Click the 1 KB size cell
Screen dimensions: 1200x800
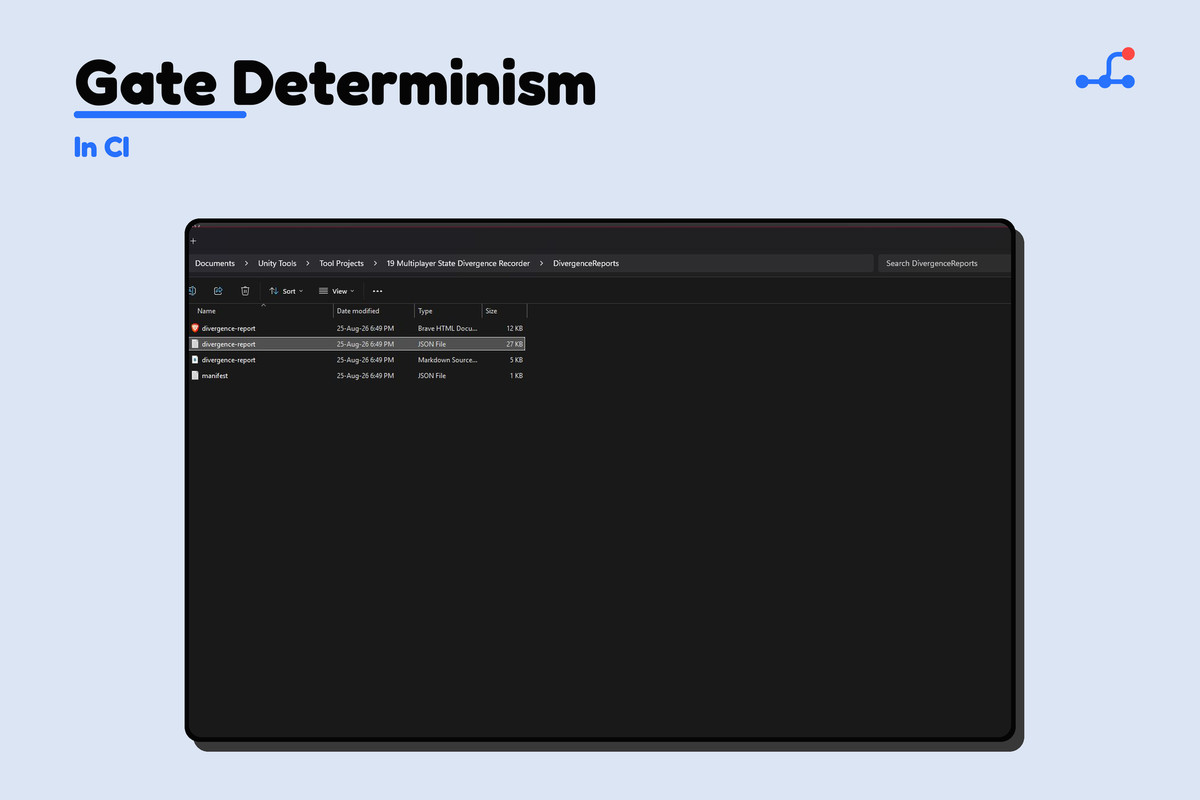click(x=516, y=376)
